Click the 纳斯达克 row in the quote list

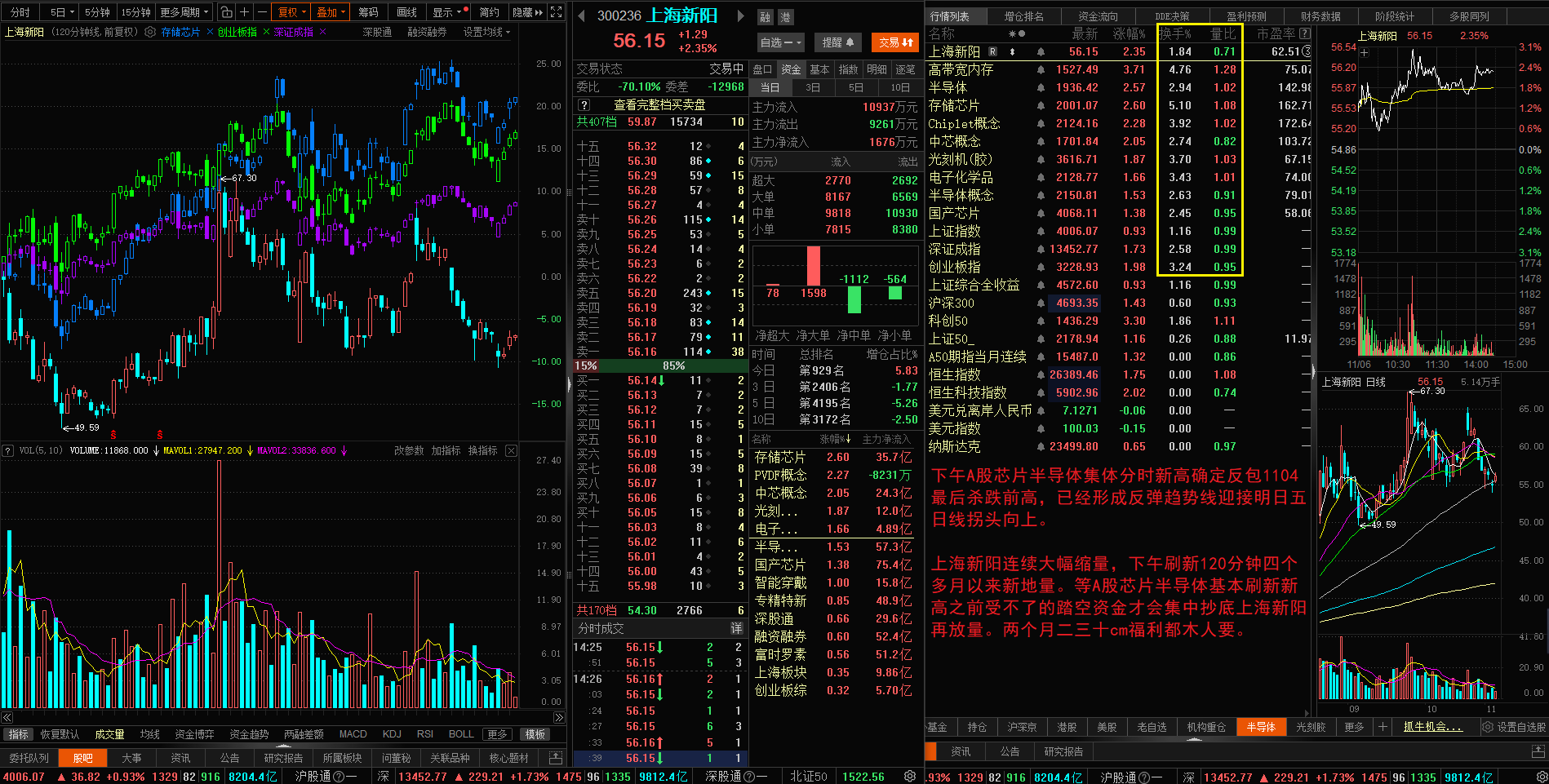click(x=1119, y=446)
